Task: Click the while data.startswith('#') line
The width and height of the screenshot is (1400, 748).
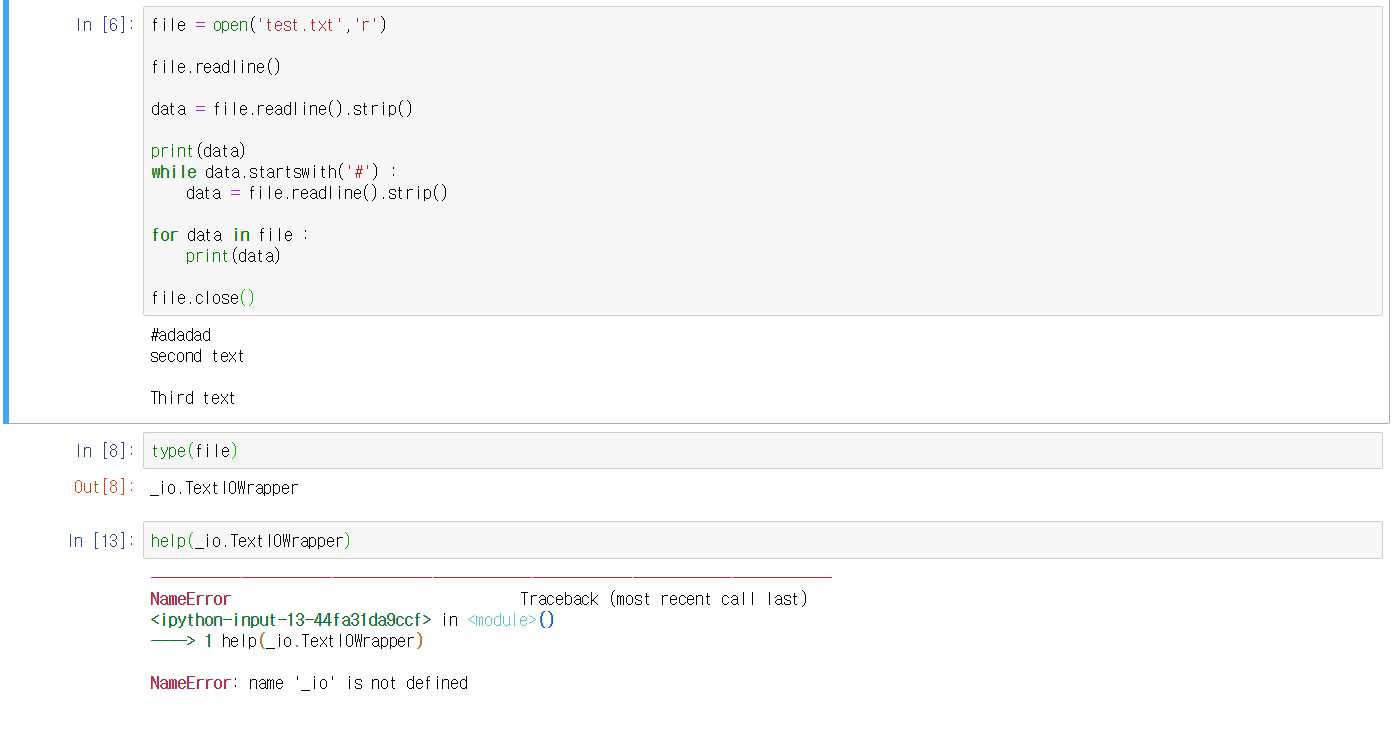Action: click(274, 172)
